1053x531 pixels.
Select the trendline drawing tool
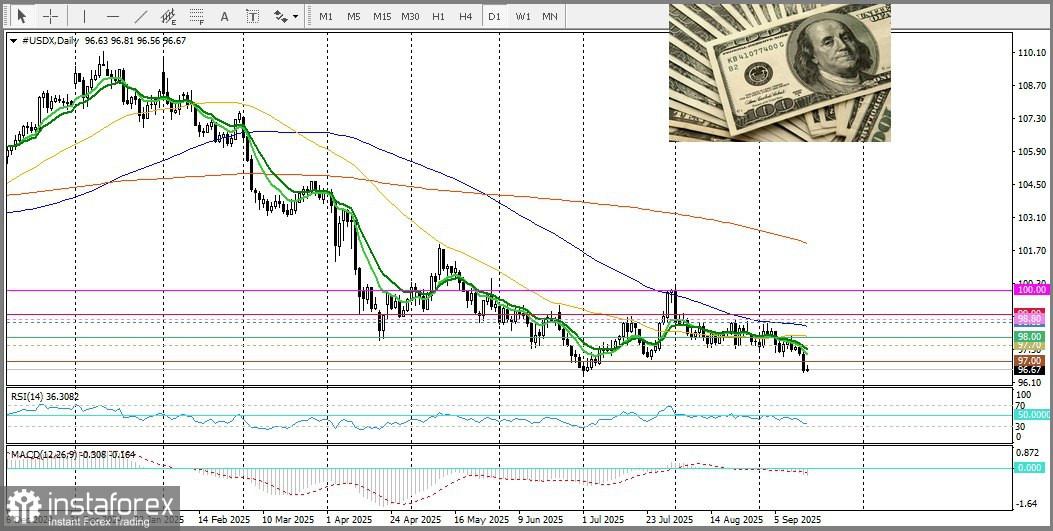click(141, 16)
